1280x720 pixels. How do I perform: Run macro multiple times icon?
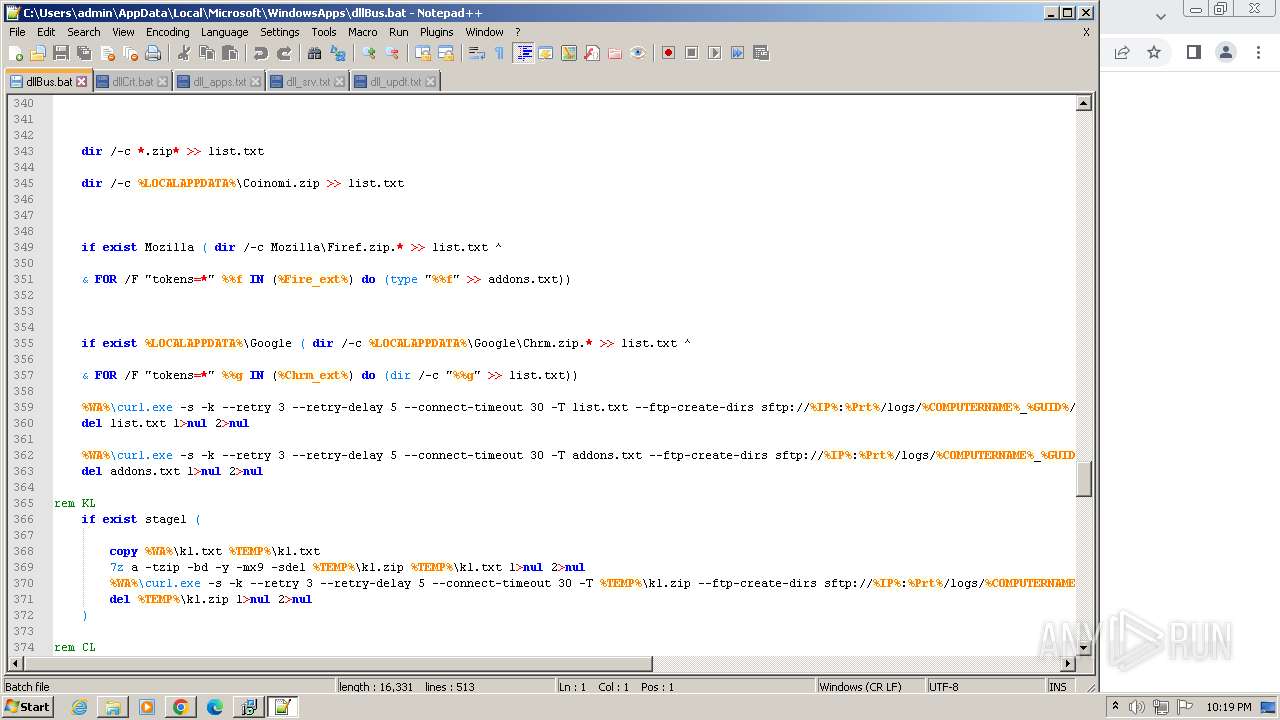[x=737, y=53]
